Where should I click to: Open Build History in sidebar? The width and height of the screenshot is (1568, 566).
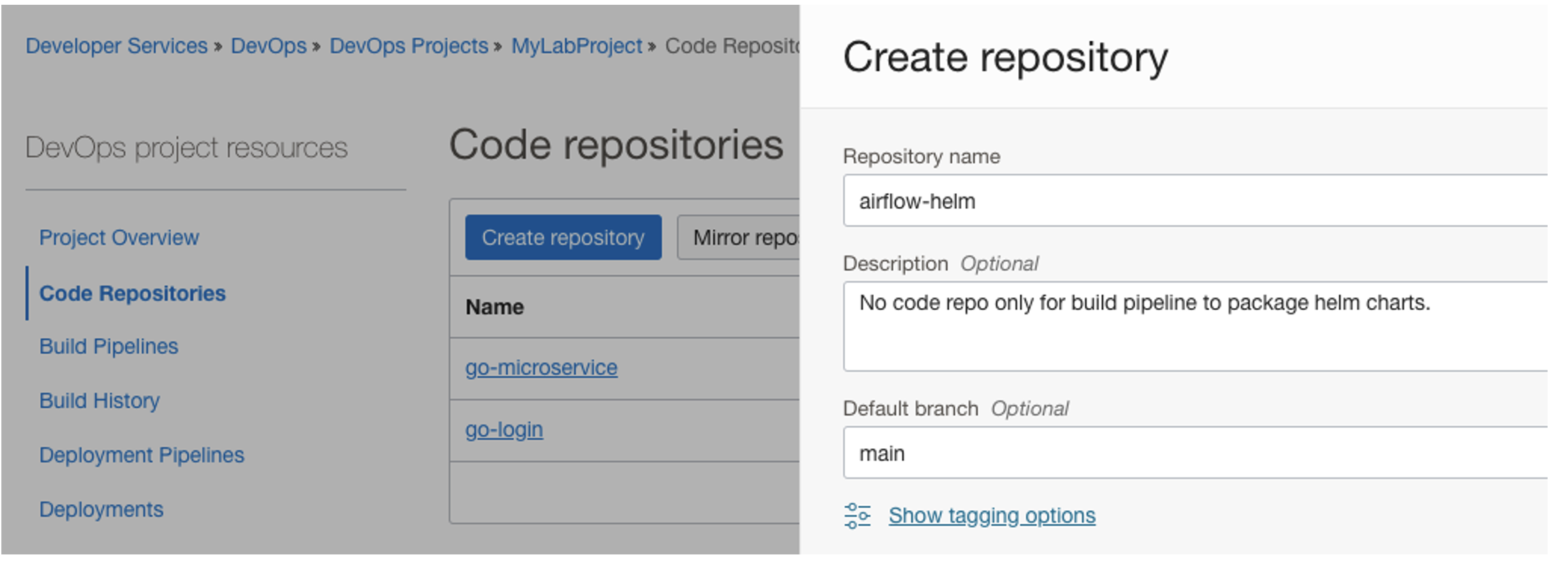click(99, 401)
